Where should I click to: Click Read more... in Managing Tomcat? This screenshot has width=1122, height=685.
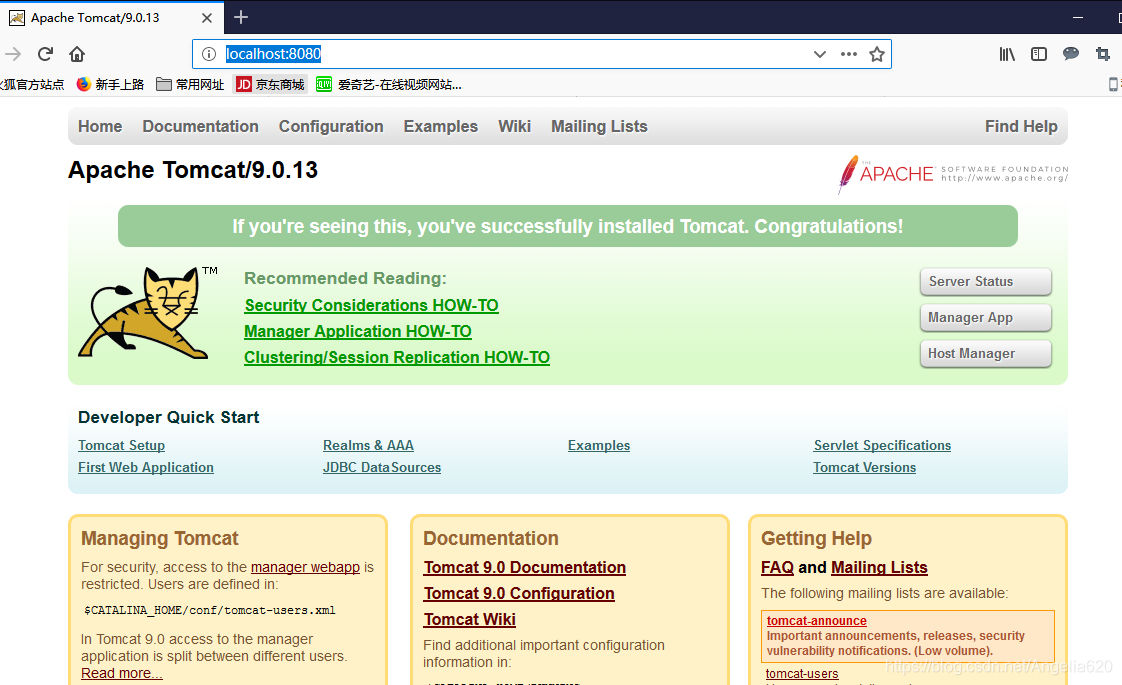(x=122, y=674)
